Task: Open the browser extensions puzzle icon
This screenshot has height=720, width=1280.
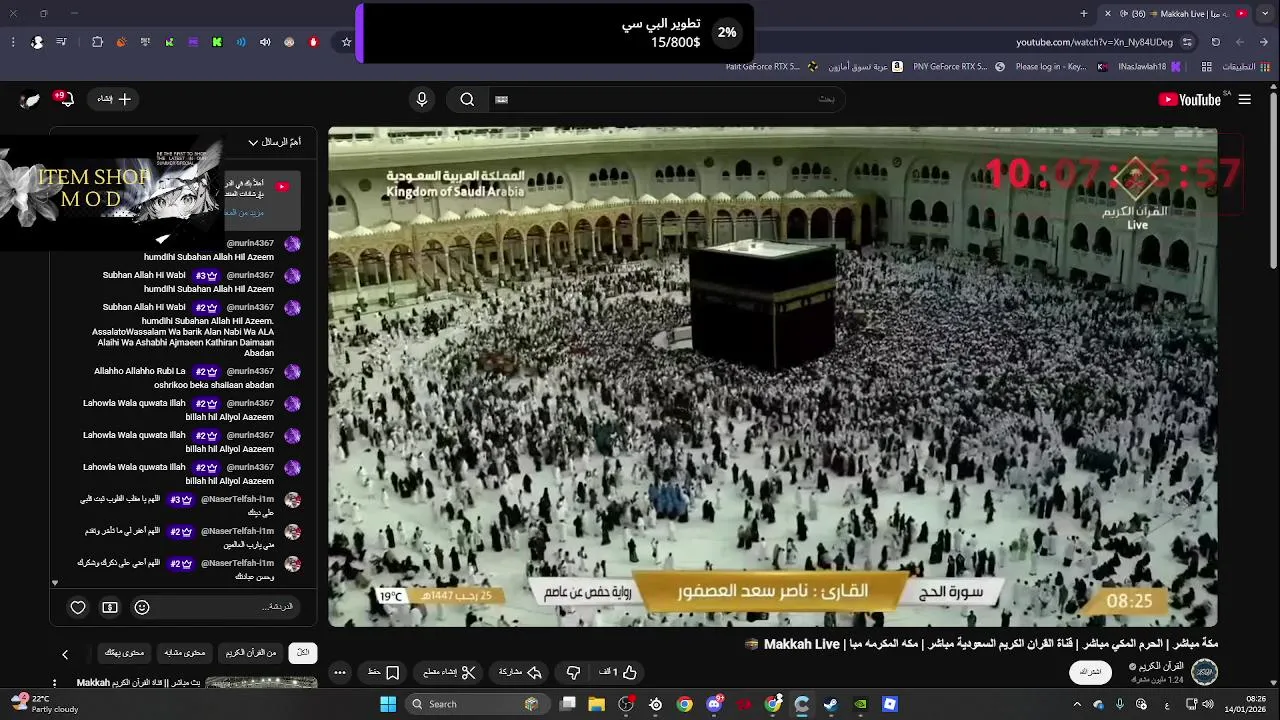Action: [97, 42]
